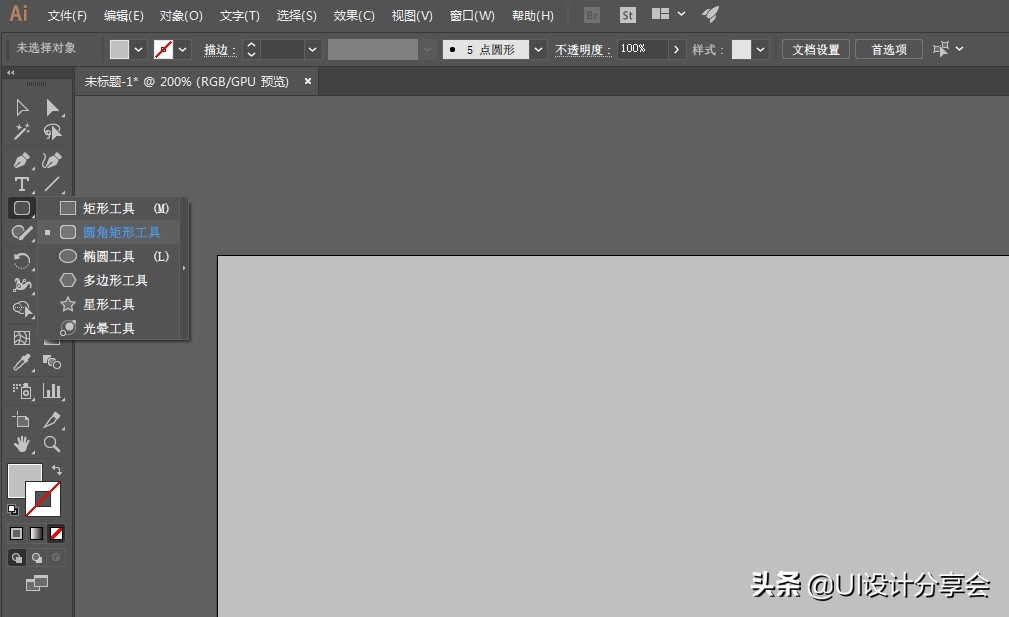Select the Pen tool
The width and height of the screenshot is (1009, 617).
click(21, 160)
